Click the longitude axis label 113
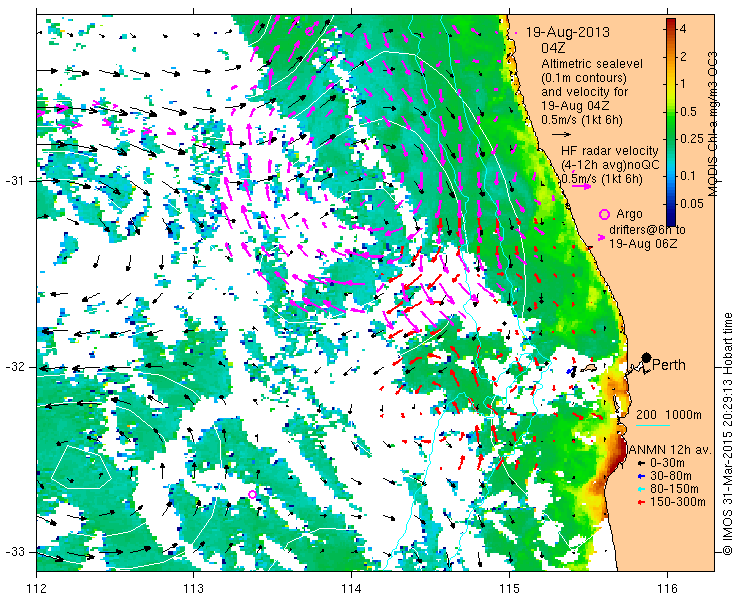This screenshot has width=740, height=600. click(x=193, y=589)
